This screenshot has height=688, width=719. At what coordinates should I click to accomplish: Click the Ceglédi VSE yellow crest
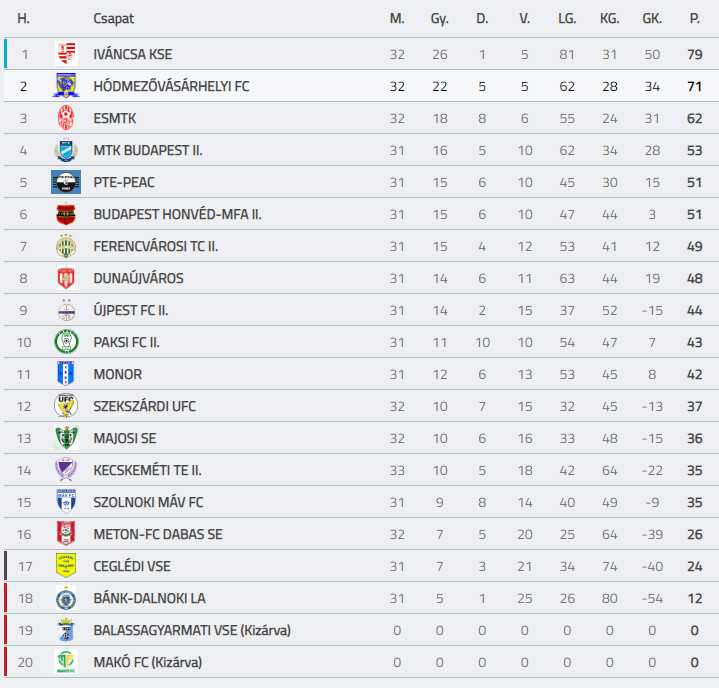coord(66,565)
